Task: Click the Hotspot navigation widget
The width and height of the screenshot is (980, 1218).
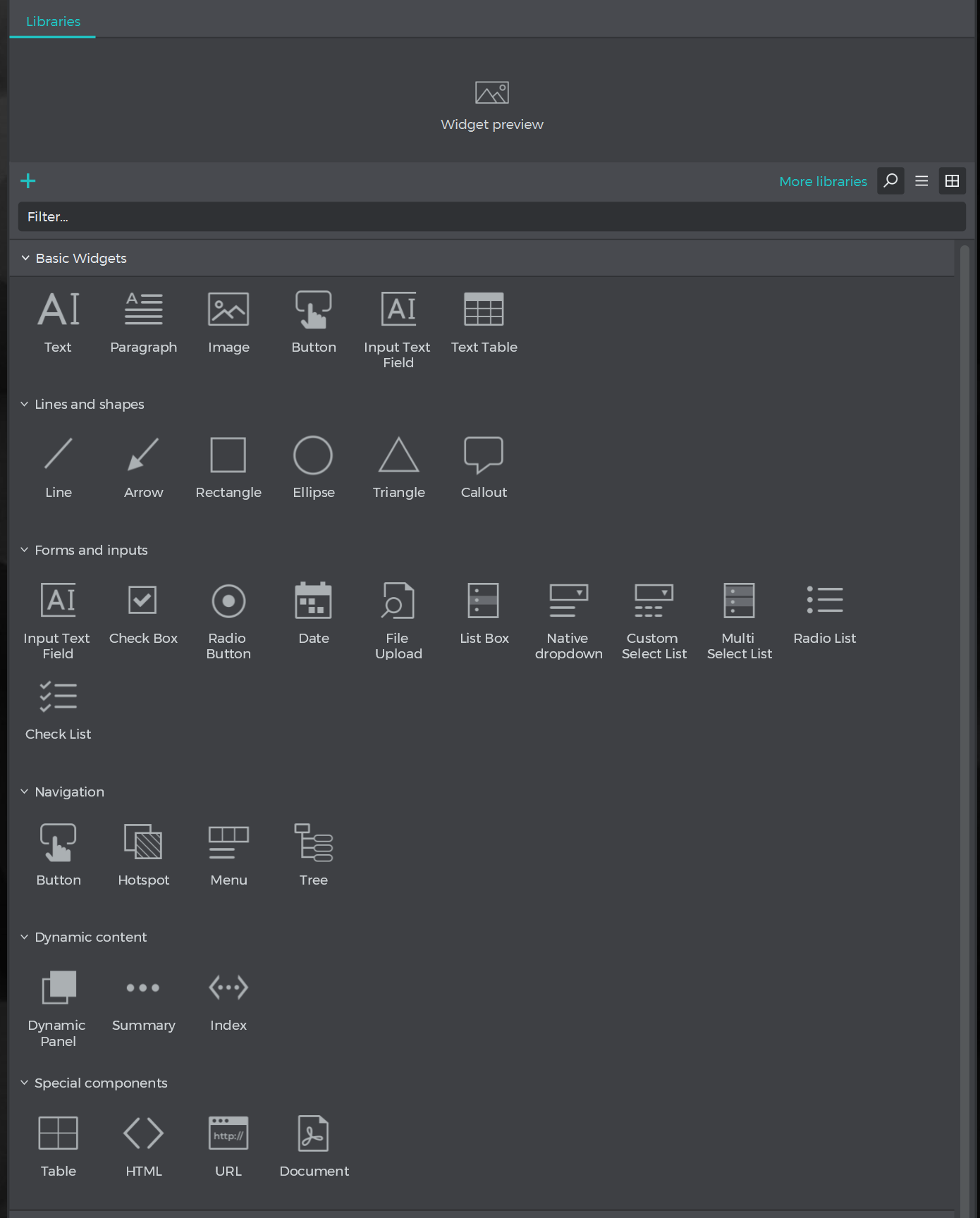Action: point(144,842)
